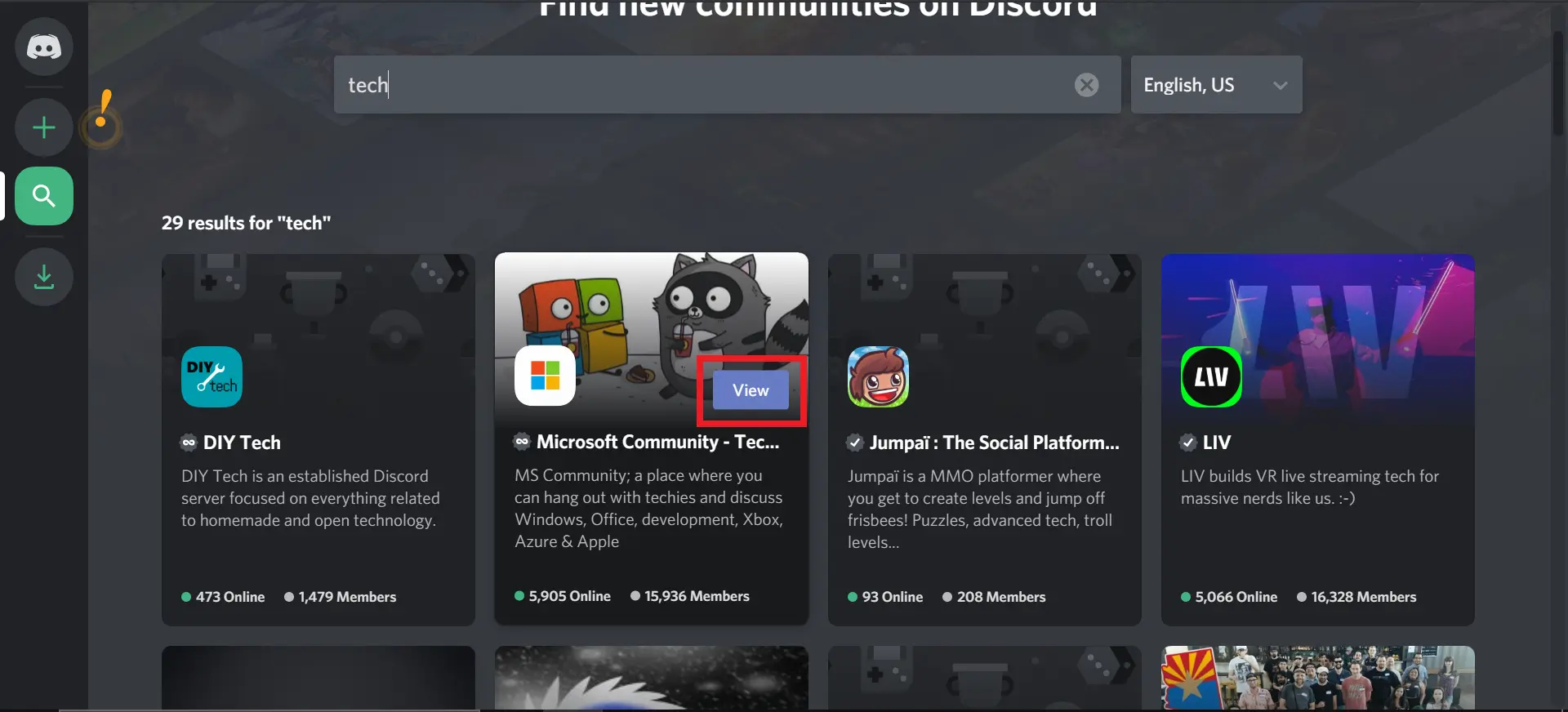Open Explore Public Servers search icon
This screenshot has height=712, width=1568.
coord(44,196)
